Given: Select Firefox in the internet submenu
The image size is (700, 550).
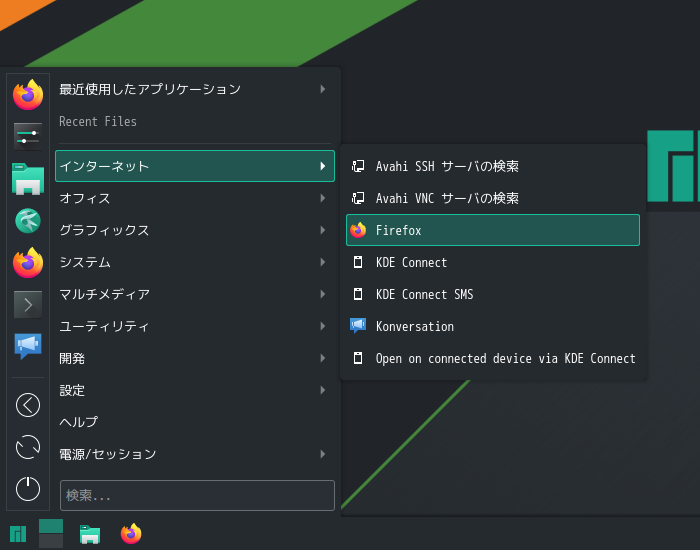Looking at the screenshot, I should coord(493,230).
